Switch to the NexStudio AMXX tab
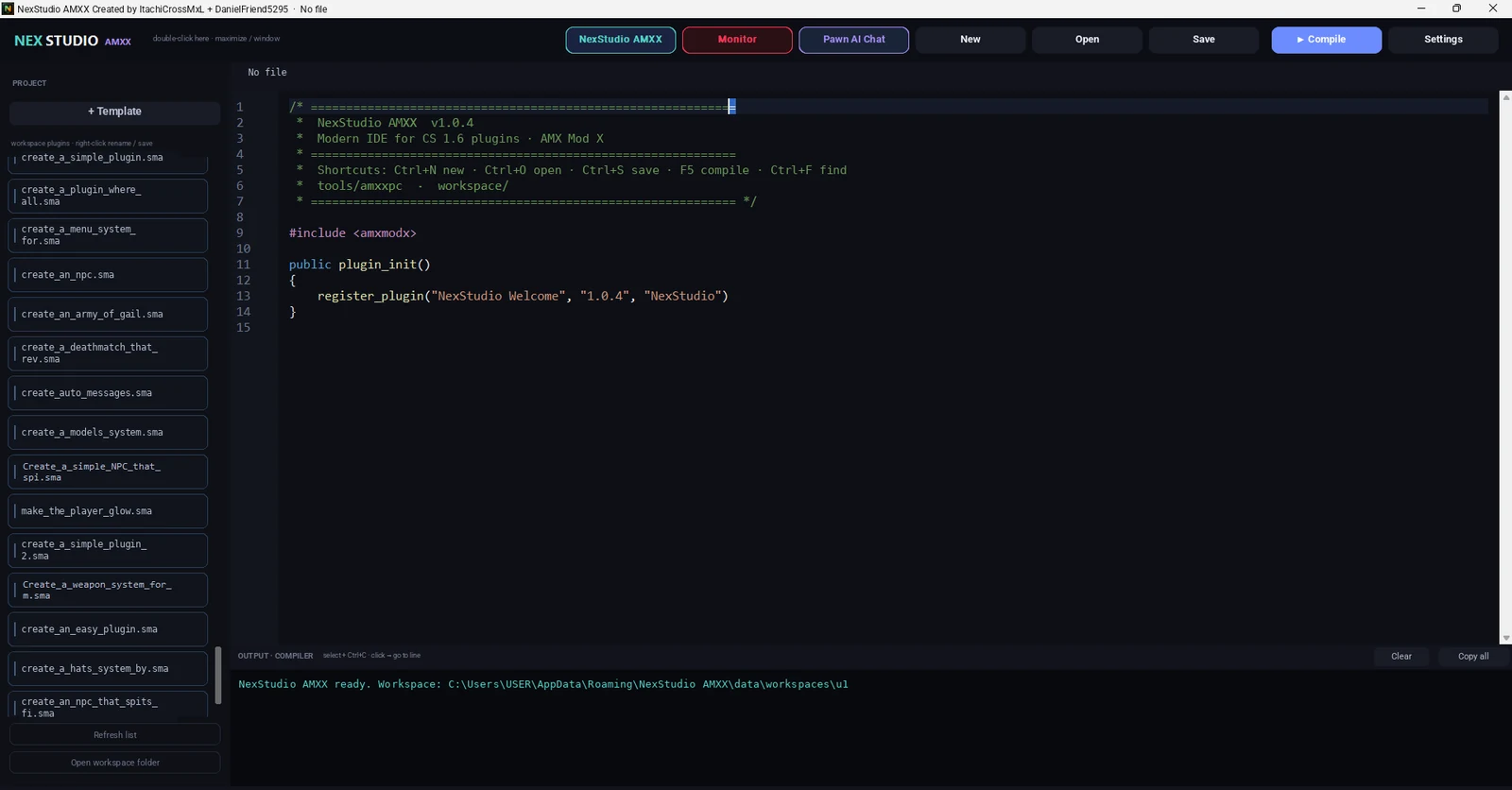Screen dimensions: 1512x790 pos(620,40)
